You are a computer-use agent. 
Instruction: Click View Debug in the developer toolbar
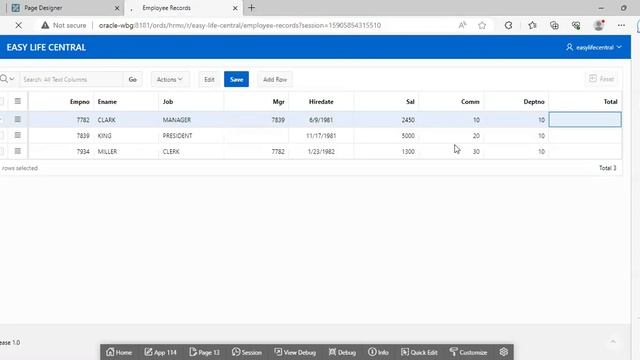coord(295,352)
